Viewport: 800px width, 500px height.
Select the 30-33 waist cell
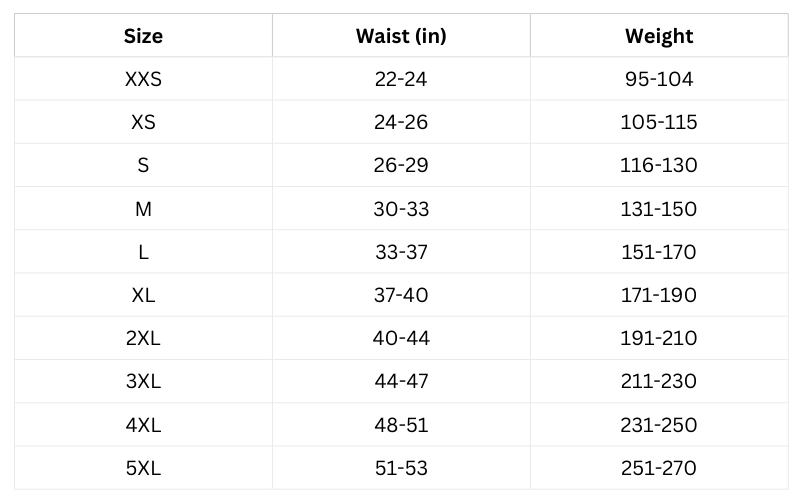click(400, 209)
